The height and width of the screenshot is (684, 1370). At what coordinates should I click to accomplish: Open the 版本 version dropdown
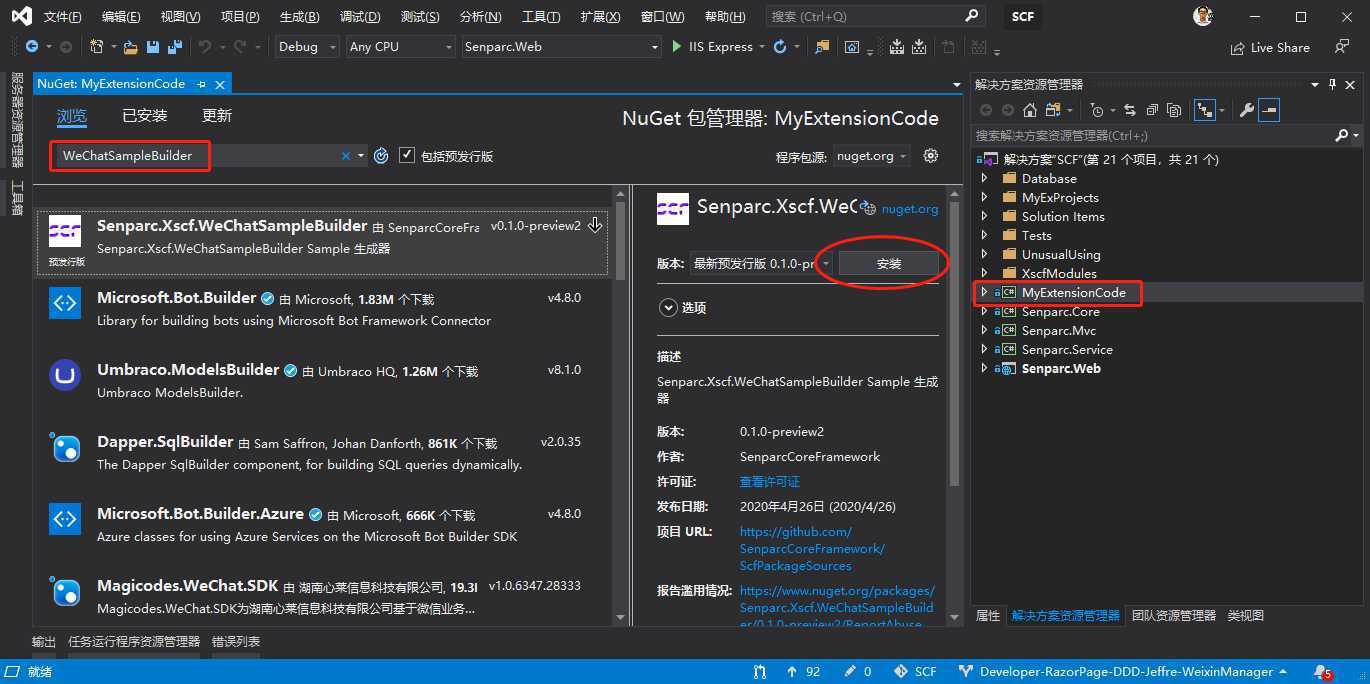tap(760, 263)
